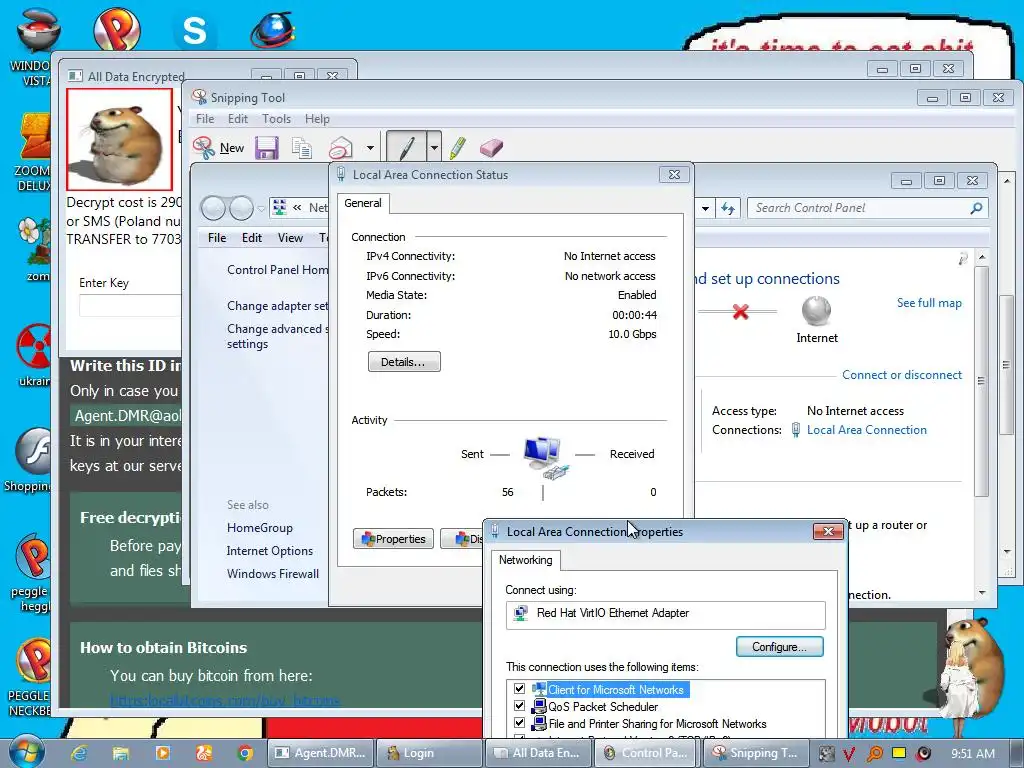
Task: Open Windows Firewall under See also
Action: click(272, 573)
